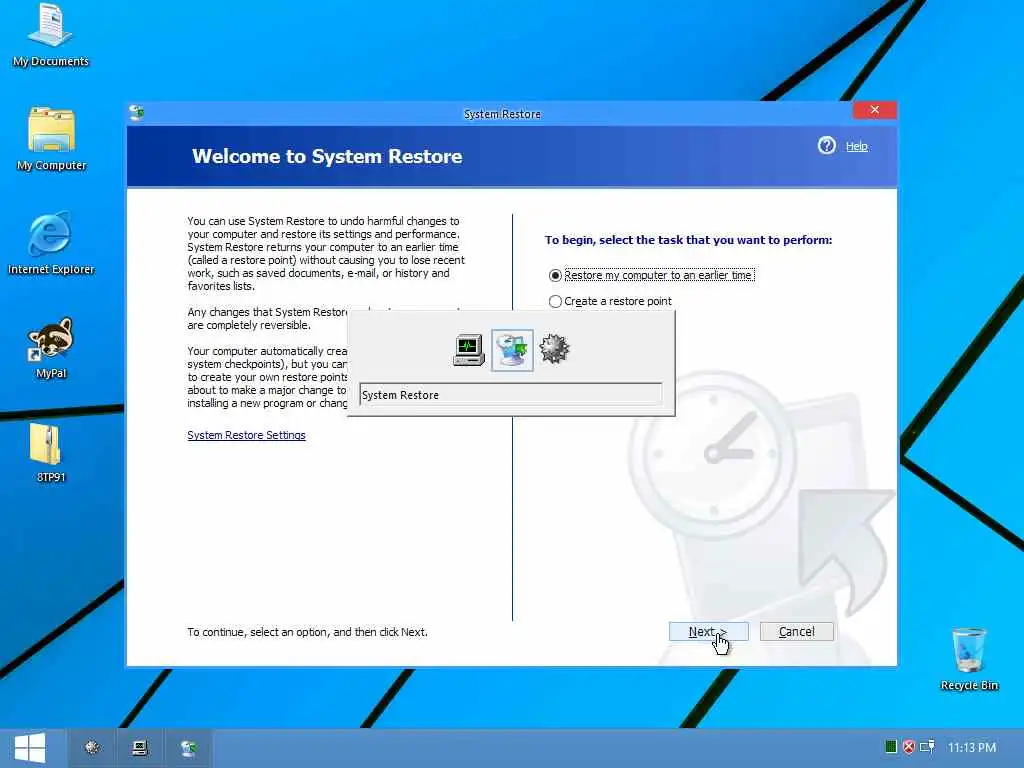Screen dimensions: 1024x768
Task: Click the 11:13 PM clock
Action: pyautogui.click(x=972, y=747)
